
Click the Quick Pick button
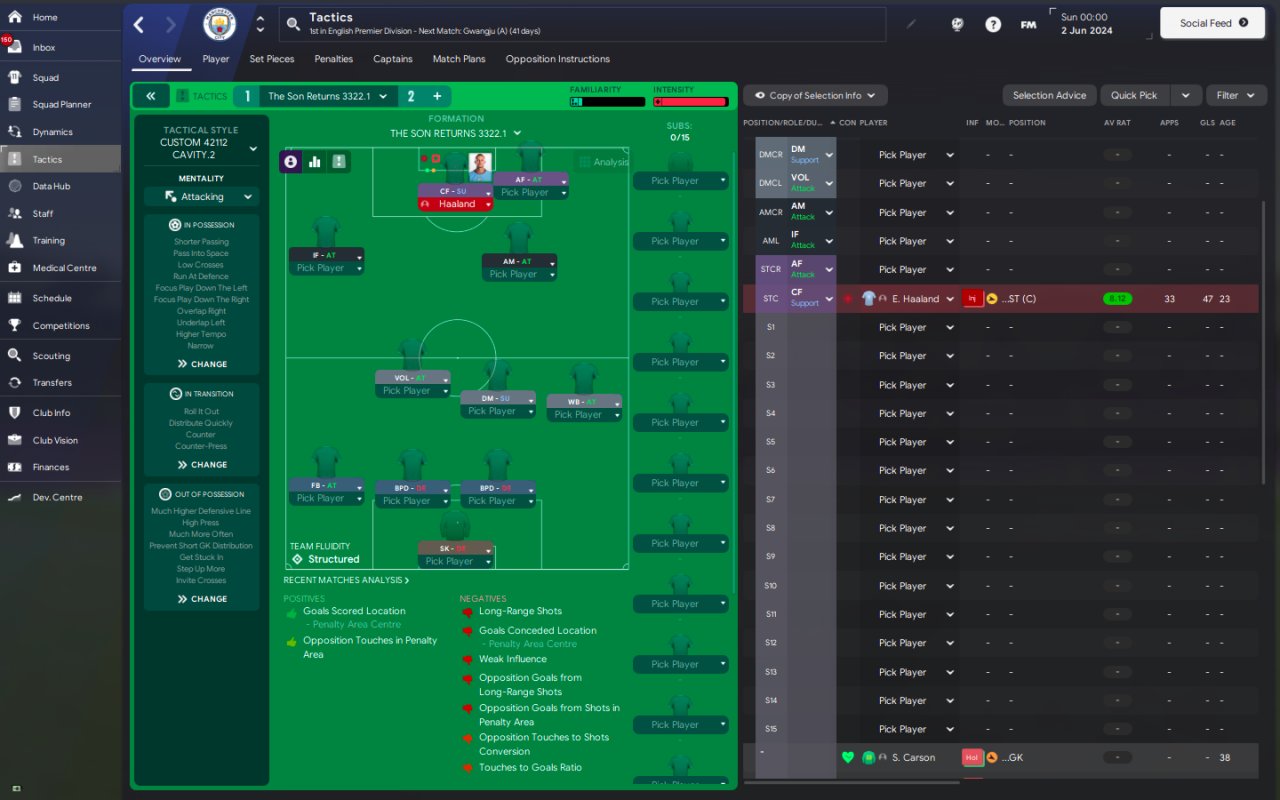point(1135,96)
